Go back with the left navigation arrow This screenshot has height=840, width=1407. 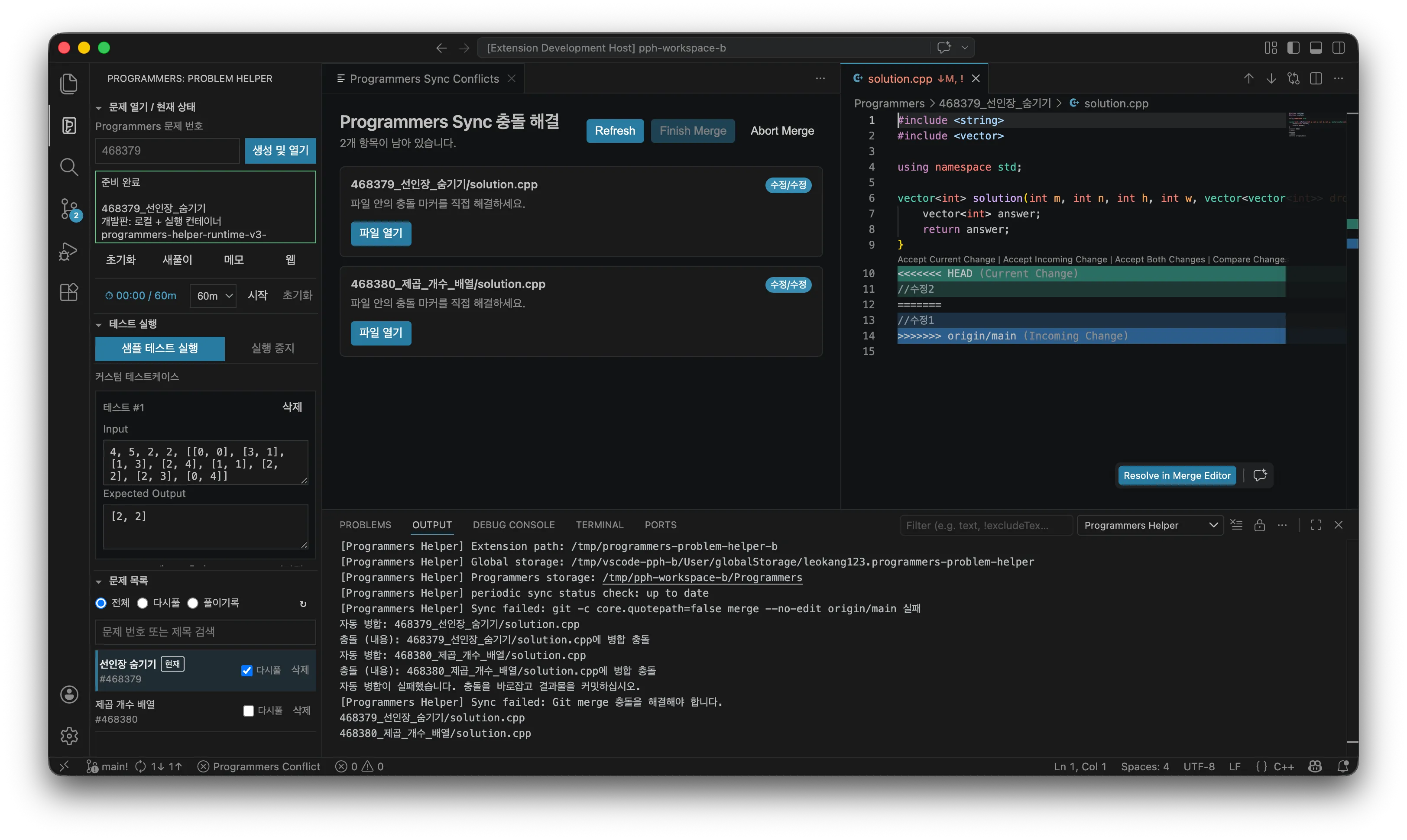(x=441, y=48)
